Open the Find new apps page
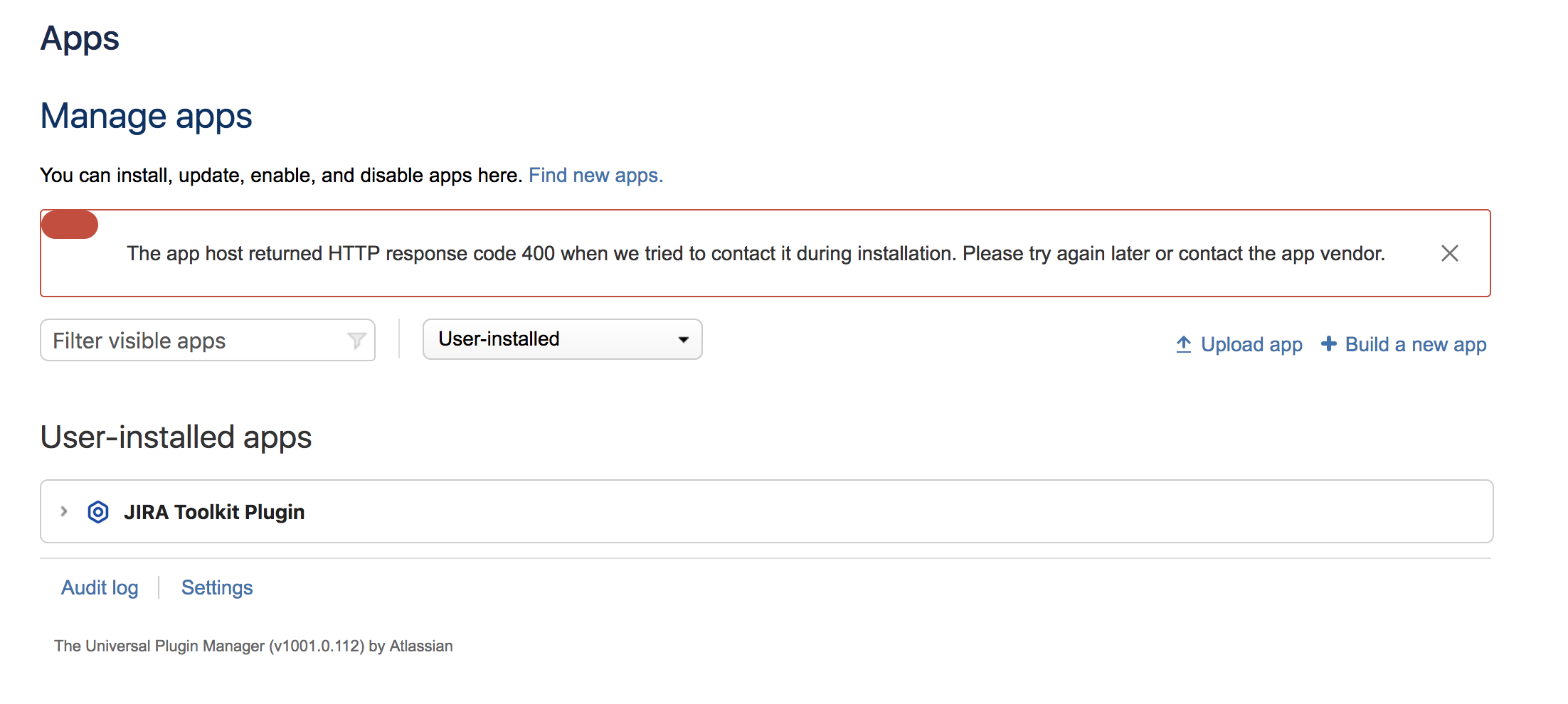 (595, 175)
